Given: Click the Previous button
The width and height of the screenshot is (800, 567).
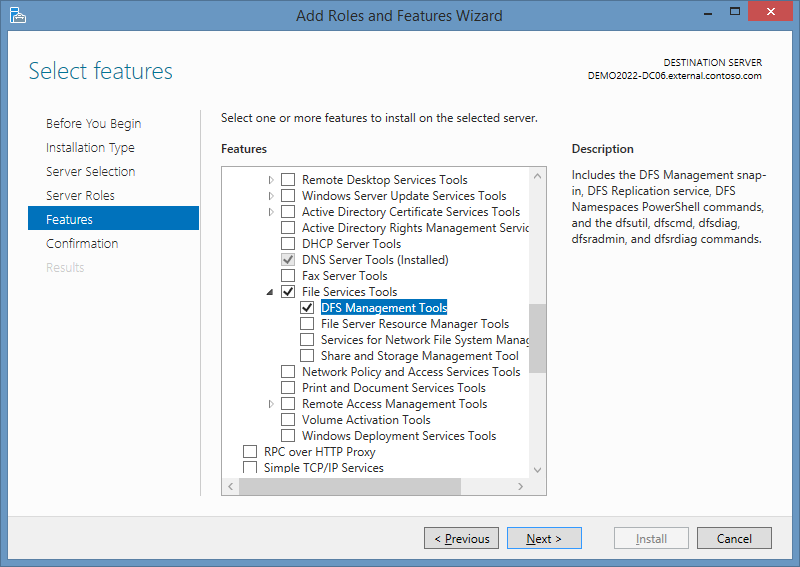Looking at the screenshot, I should pyautogui.click(x=461, y=538).
